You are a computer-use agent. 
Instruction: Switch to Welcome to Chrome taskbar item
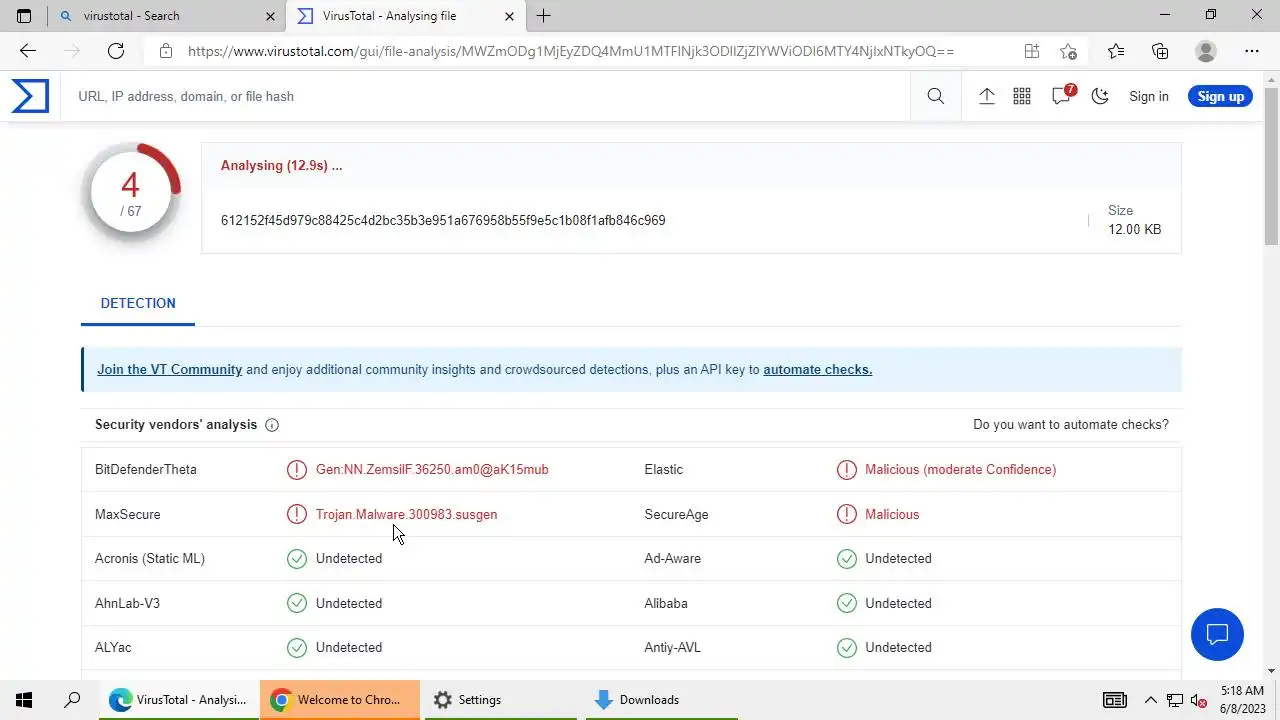339,700
